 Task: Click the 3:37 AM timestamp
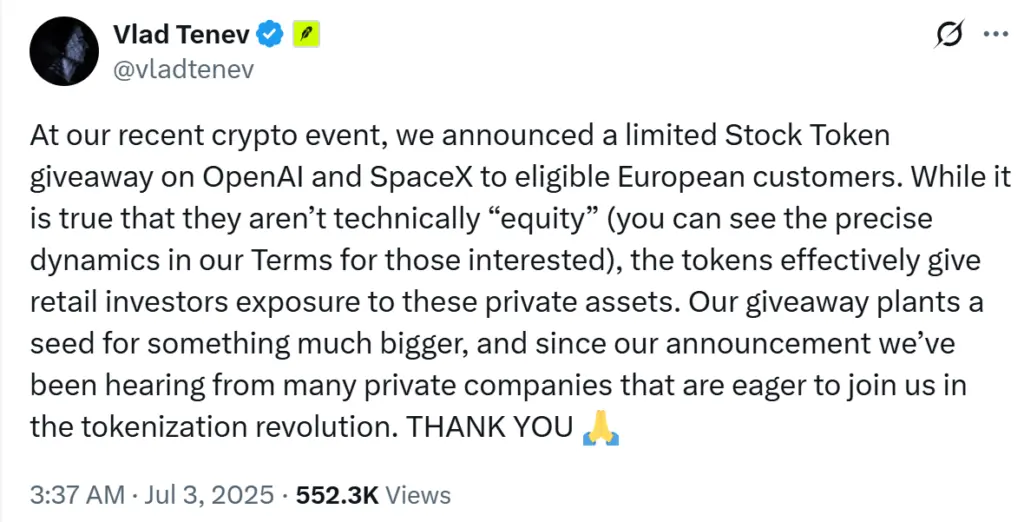pyautogui.click(x=78, y=494)
